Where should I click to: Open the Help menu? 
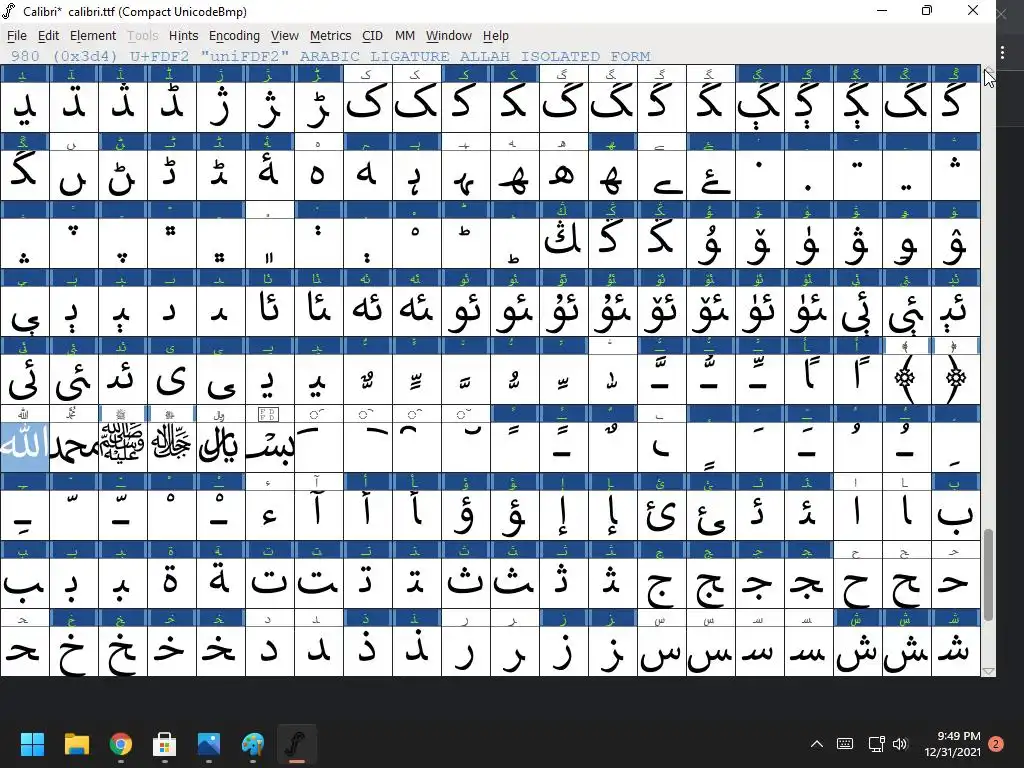point(496,36)
